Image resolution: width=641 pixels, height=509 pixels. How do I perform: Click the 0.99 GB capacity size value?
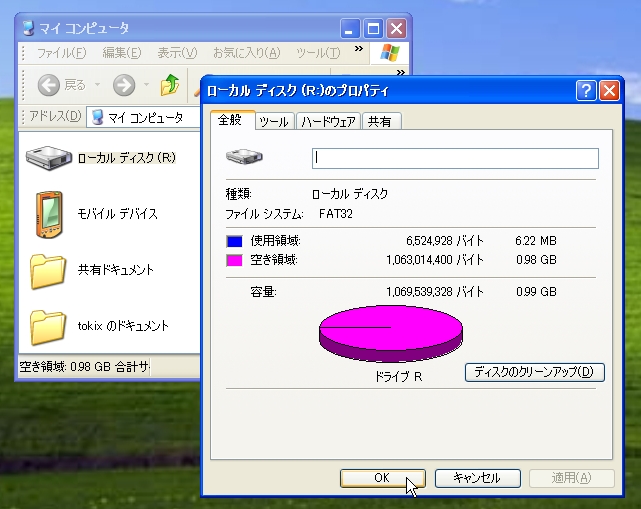tap(536, 291)
